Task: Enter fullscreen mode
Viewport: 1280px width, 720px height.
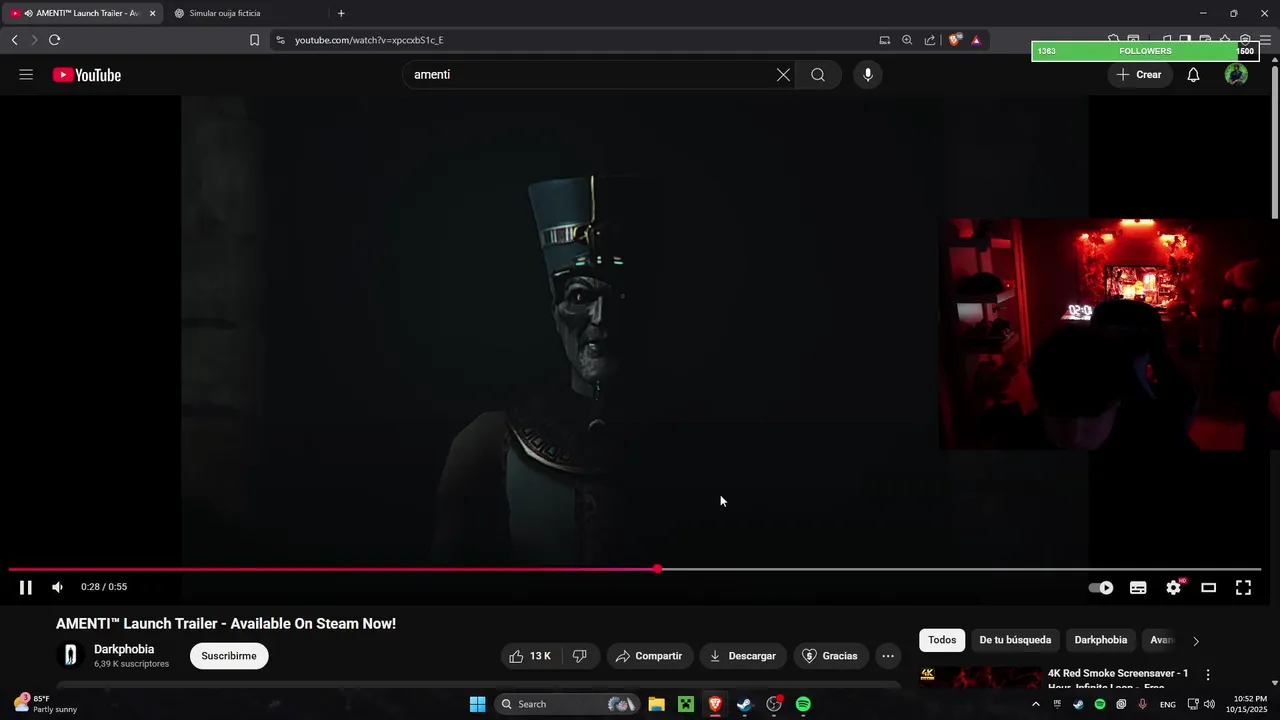Action: (1243, 587)
